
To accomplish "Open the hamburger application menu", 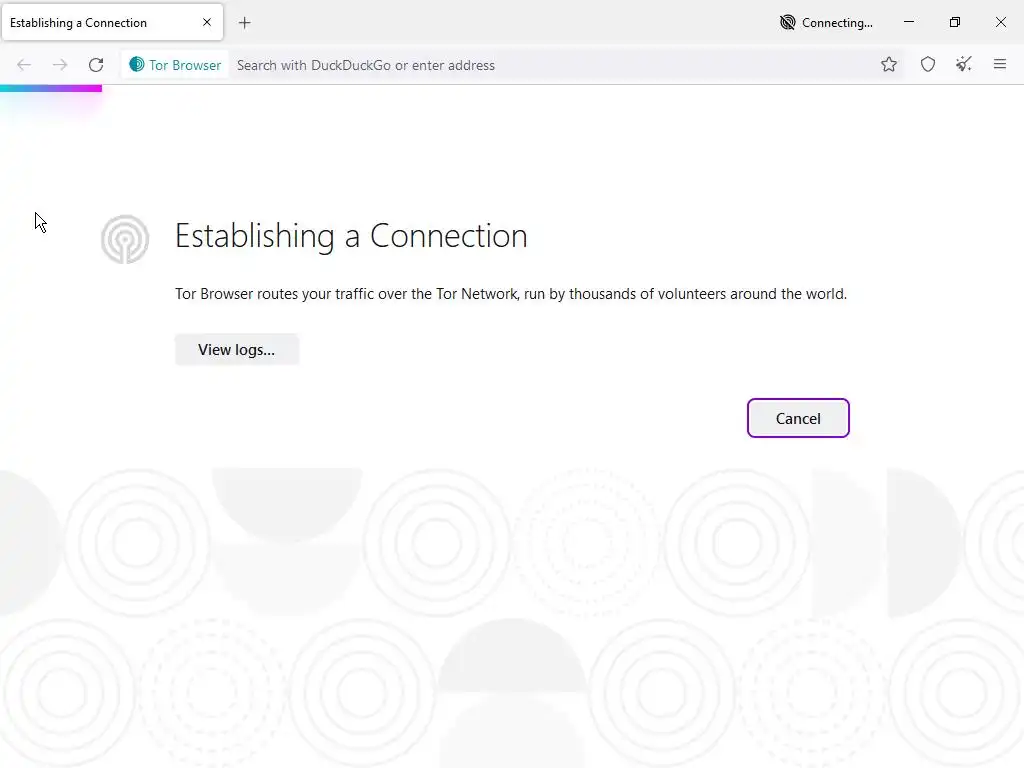I will click(1000, 64).
